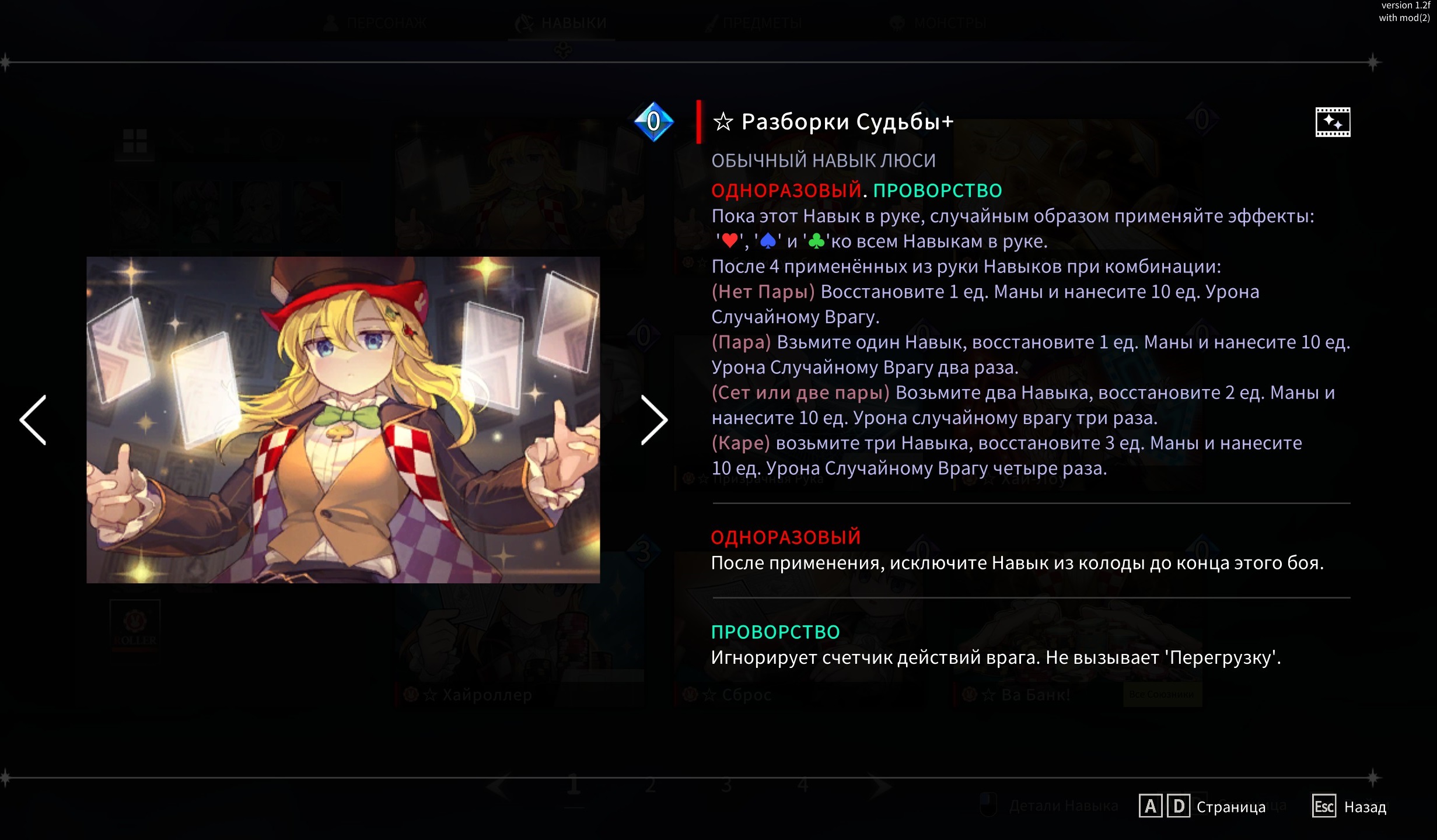1437x840 pixels.
Task: Go to the next skill with right arrow
Action: tap(654, 420)
